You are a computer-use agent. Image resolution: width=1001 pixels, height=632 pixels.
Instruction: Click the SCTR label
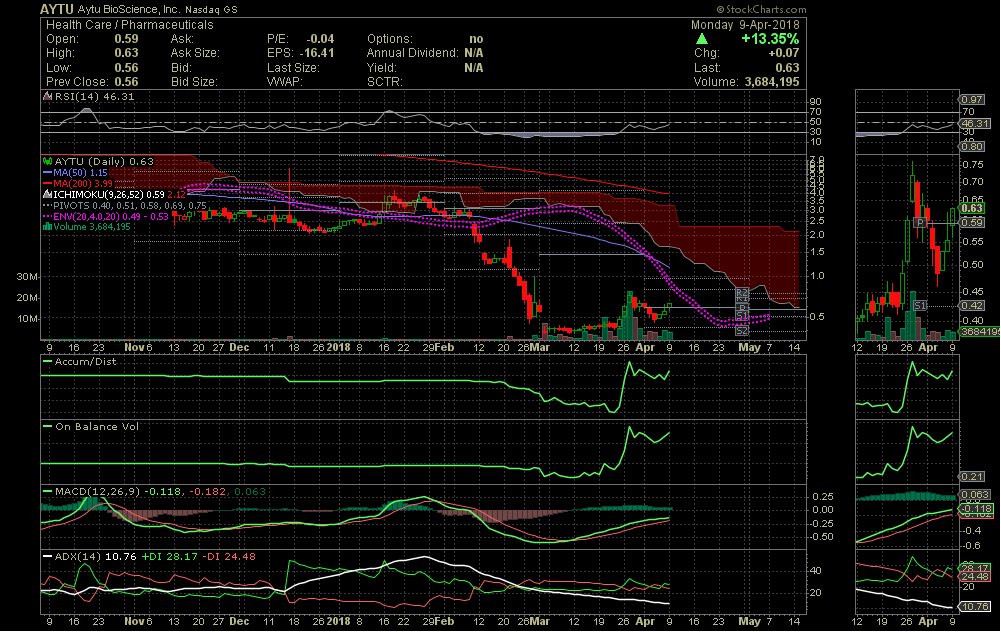pos(385,82)
